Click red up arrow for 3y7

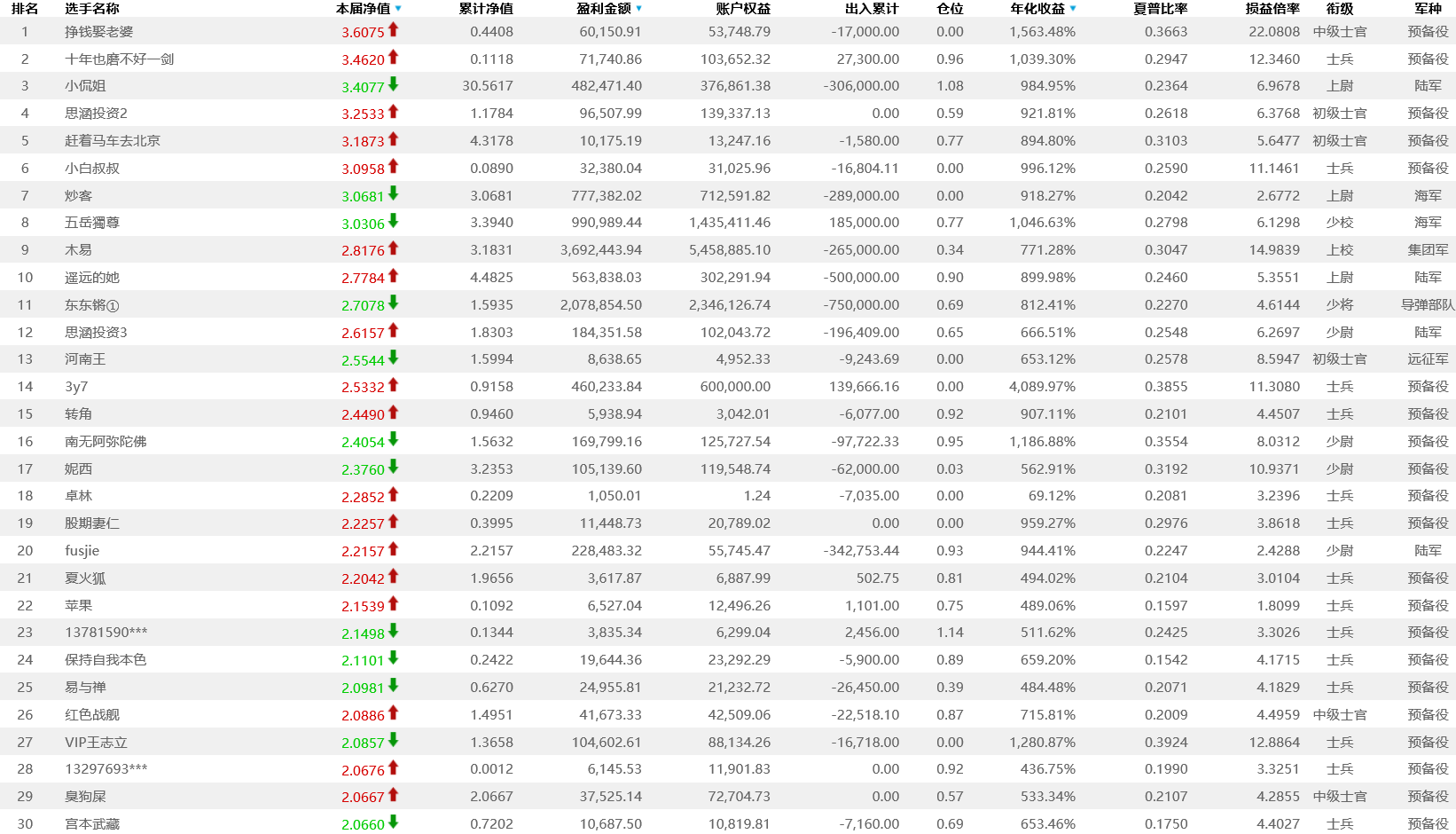pyautogui.click(x=393, y=385)
